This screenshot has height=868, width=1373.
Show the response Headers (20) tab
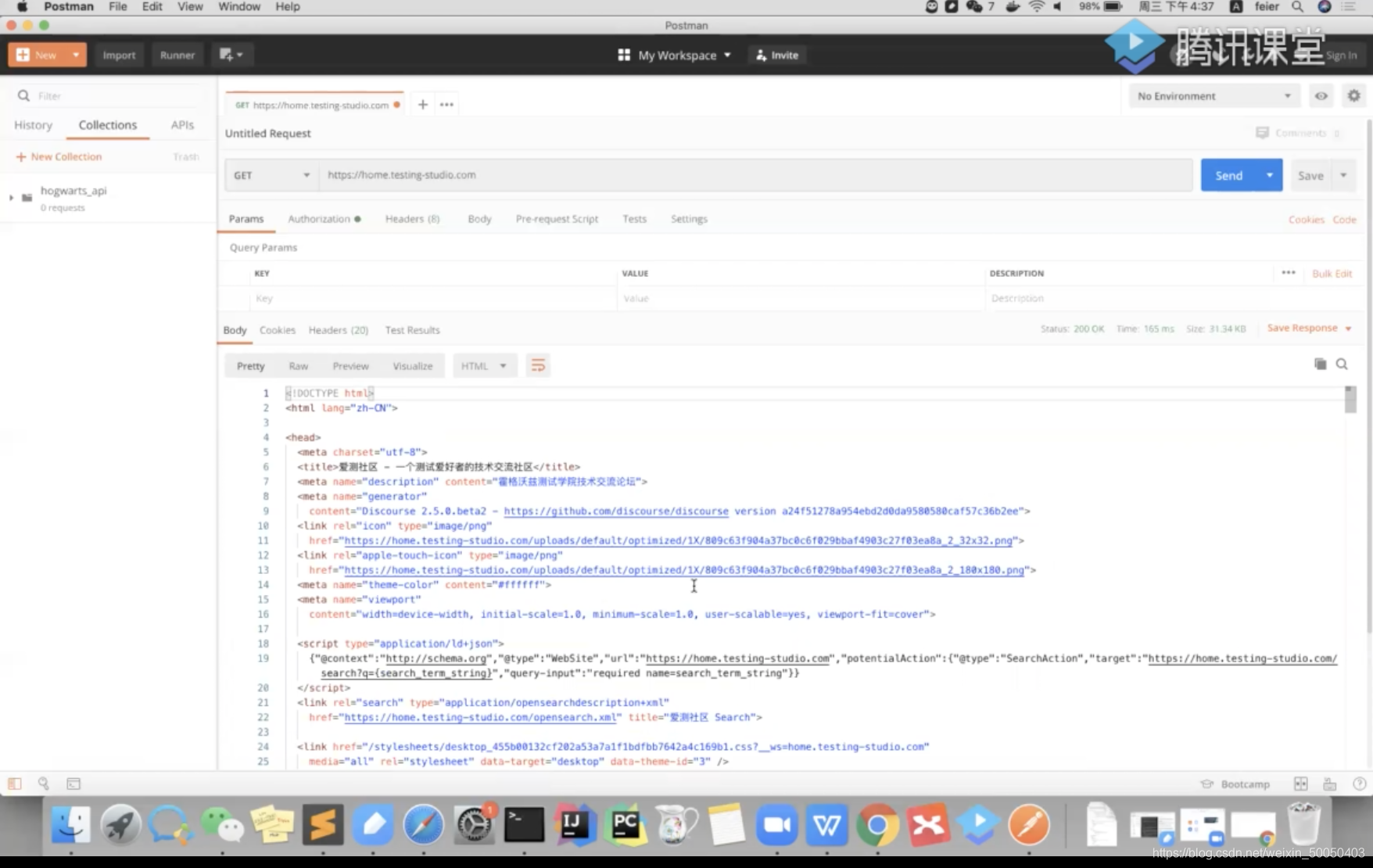coord(338,330)
